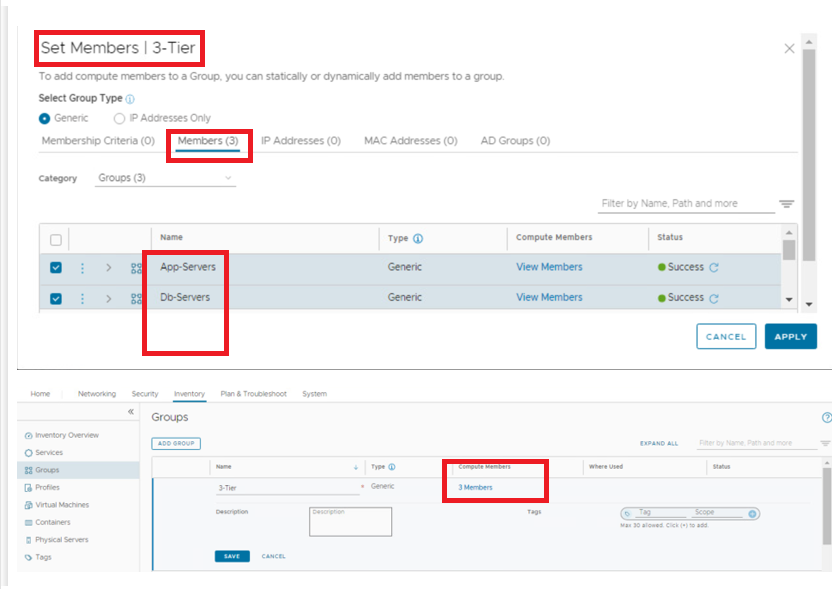Click the filter lines icon in dialog
This screenshot has height=589, width=838.
coord(786,204)
